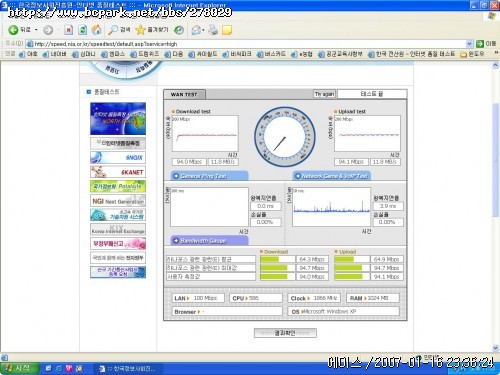Click the Stop loading icon
Screen dimensions: 500x375
pos(68,30)
